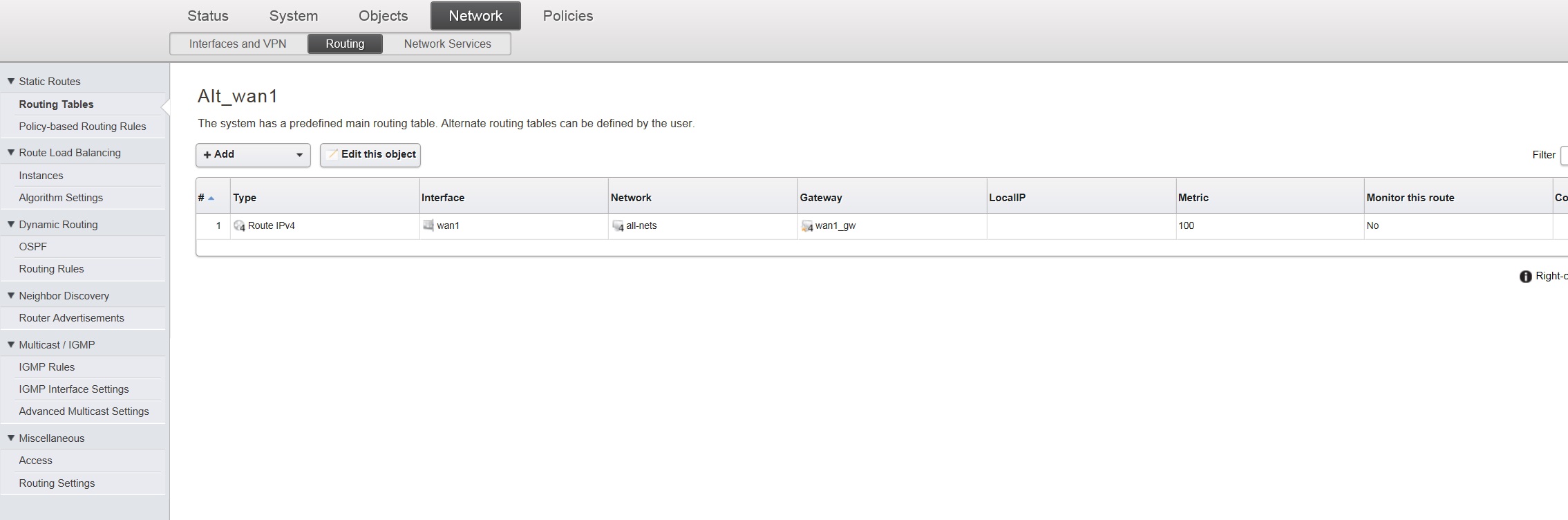This screenshot has height=520, width=1568.
Task: Click the Alt_wan1 page title
Action: click(238, 96)
